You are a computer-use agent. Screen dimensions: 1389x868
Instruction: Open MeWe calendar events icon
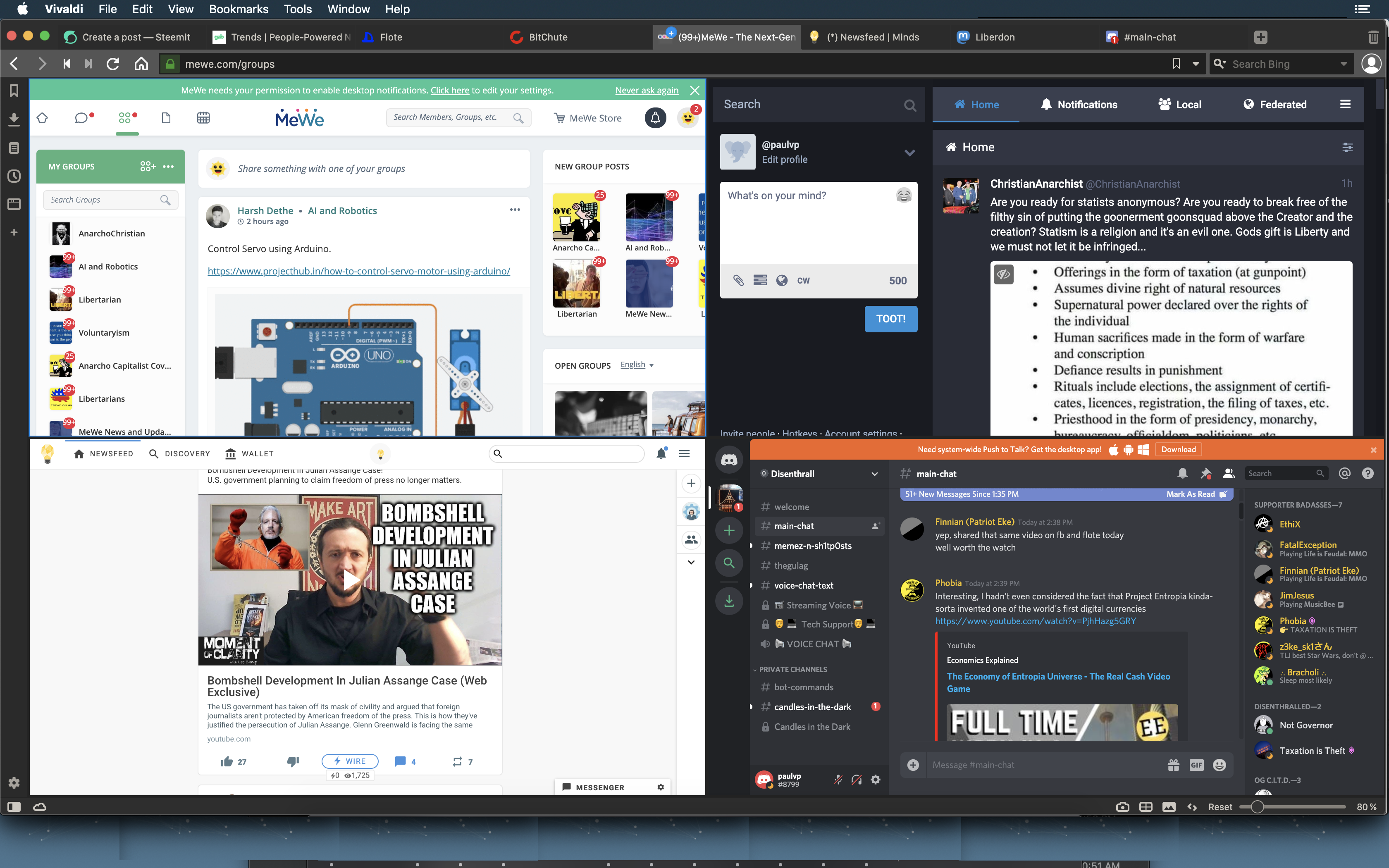coord(203,118)
